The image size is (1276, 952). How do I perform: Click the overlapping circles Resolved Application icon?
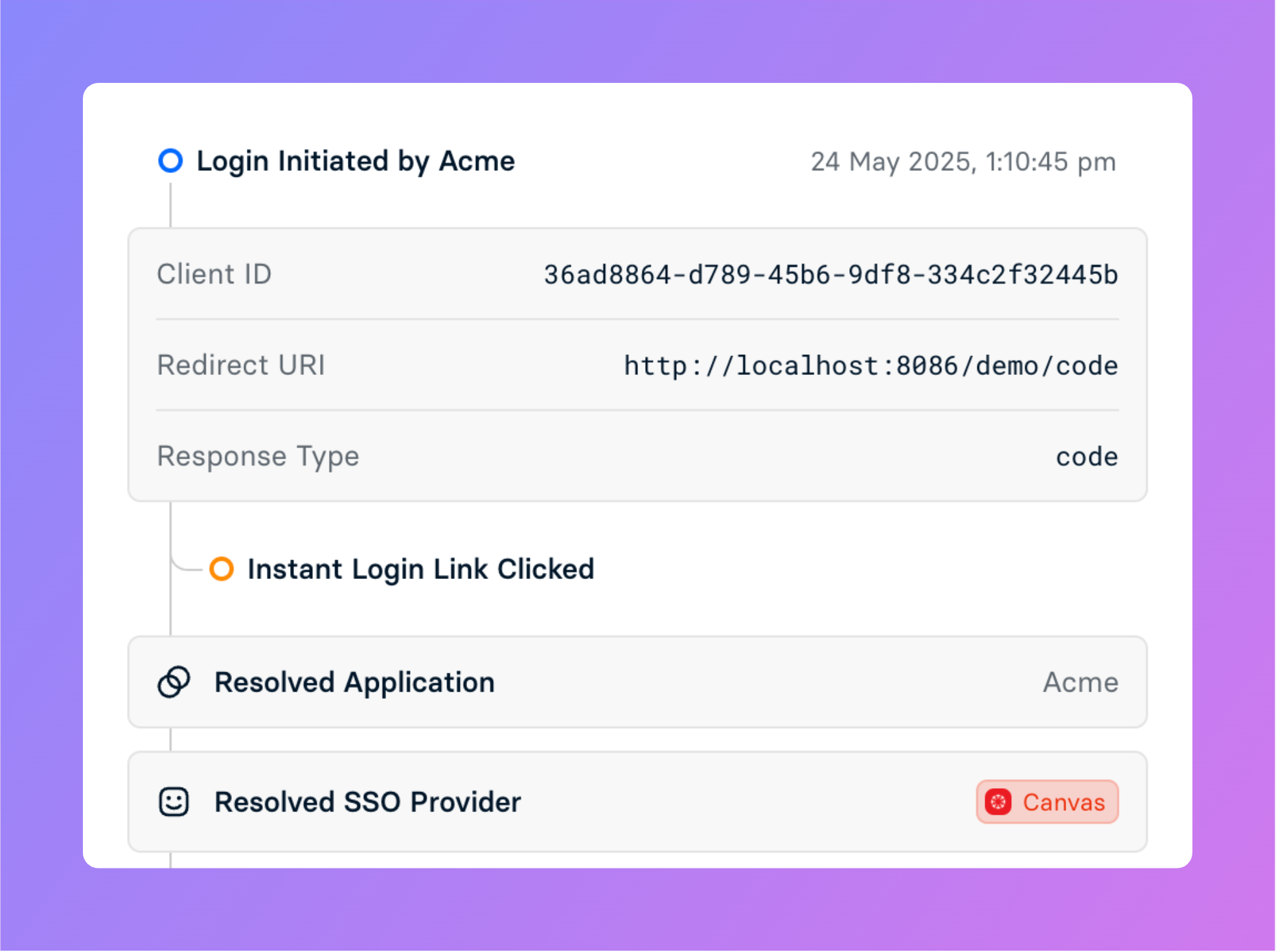pyautogui.click(x=174, y=682)
